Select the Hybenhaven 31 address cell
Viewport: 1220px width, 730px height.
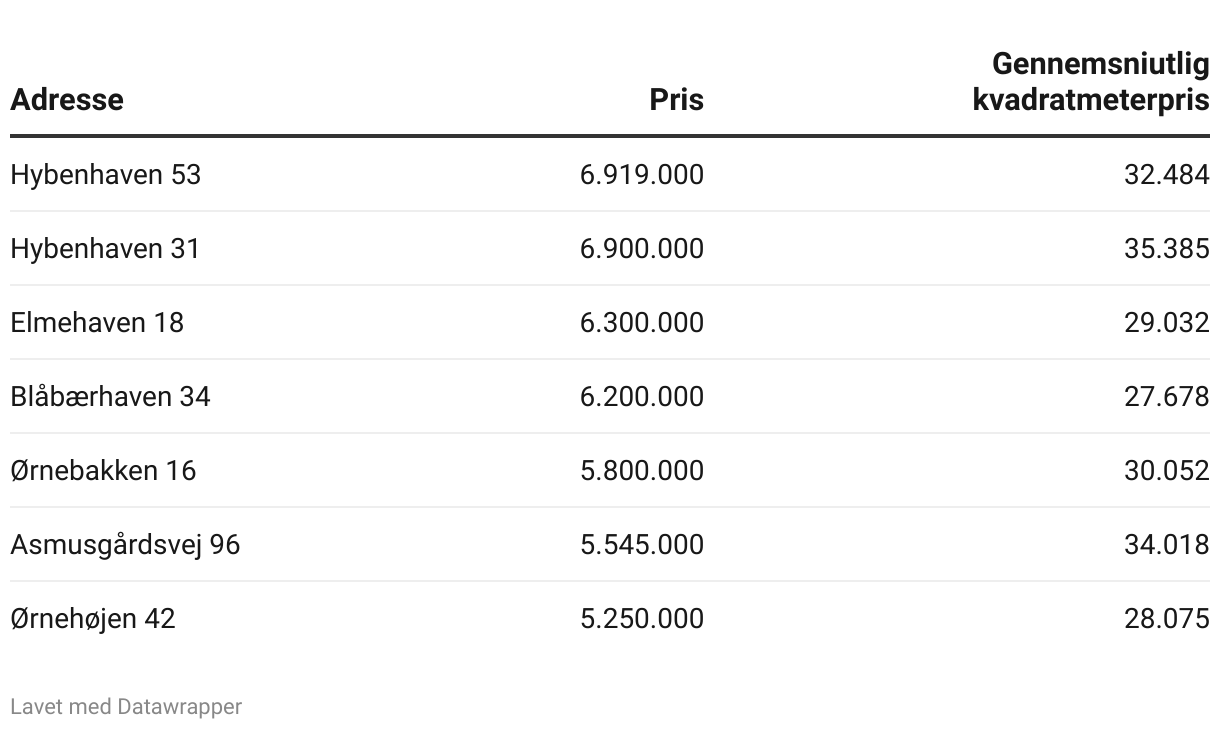(x=105, y=249)
